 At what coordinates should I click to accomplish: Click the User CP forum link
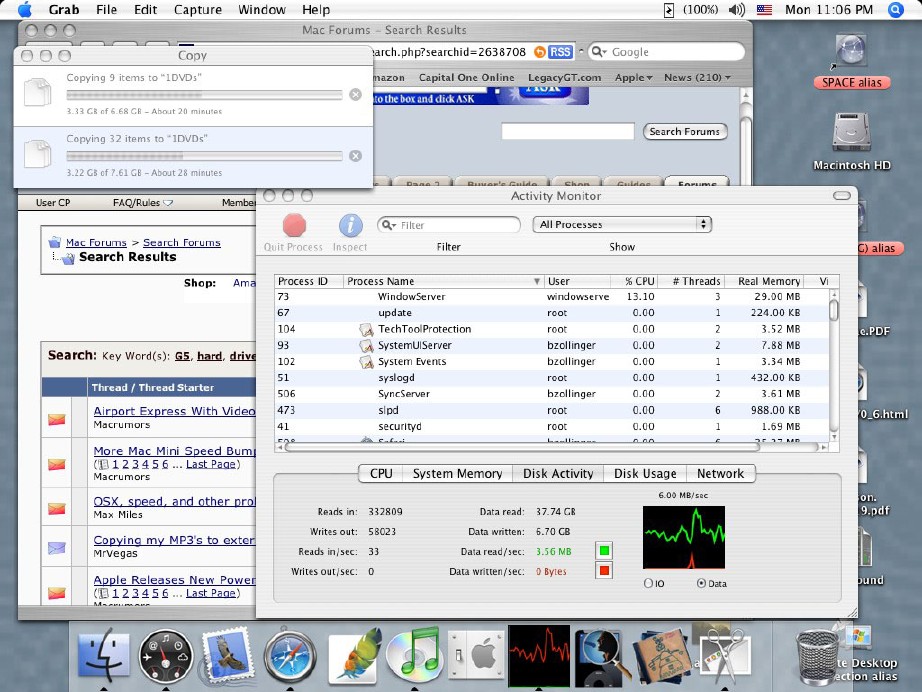coord(53,203)
